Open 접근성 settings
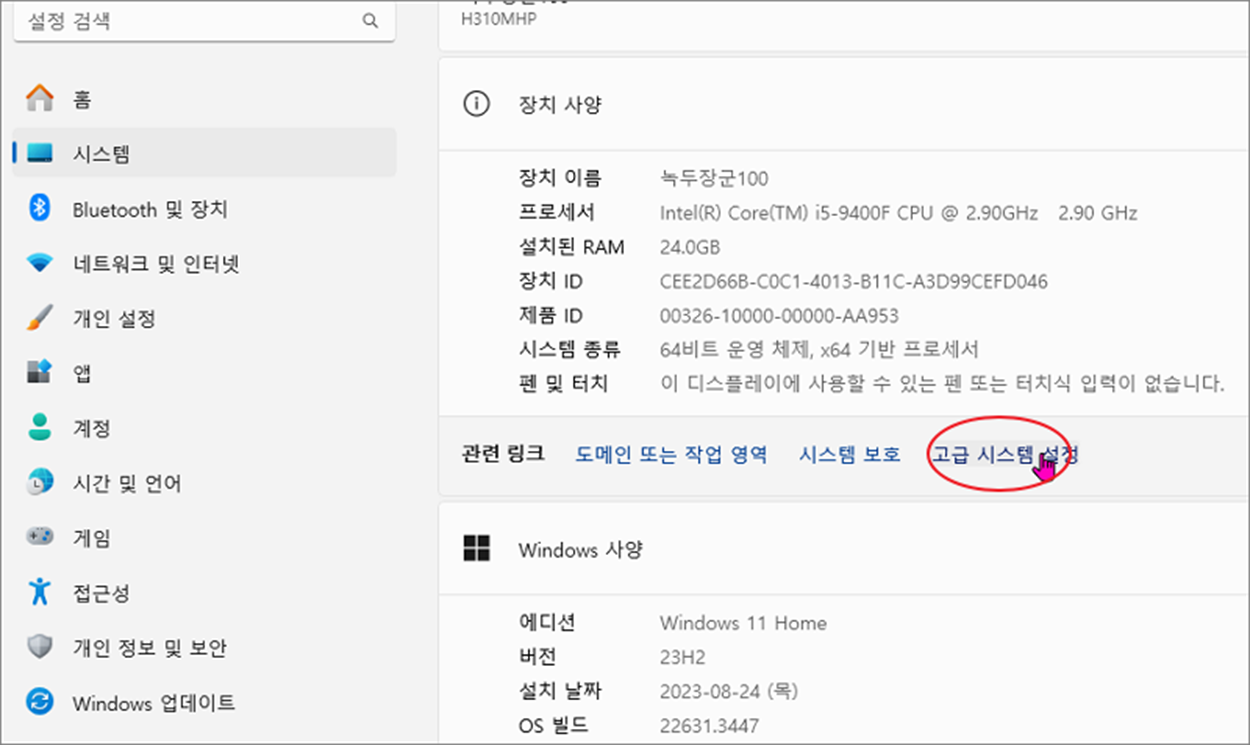1250x745 pixels. pos(205,592)
